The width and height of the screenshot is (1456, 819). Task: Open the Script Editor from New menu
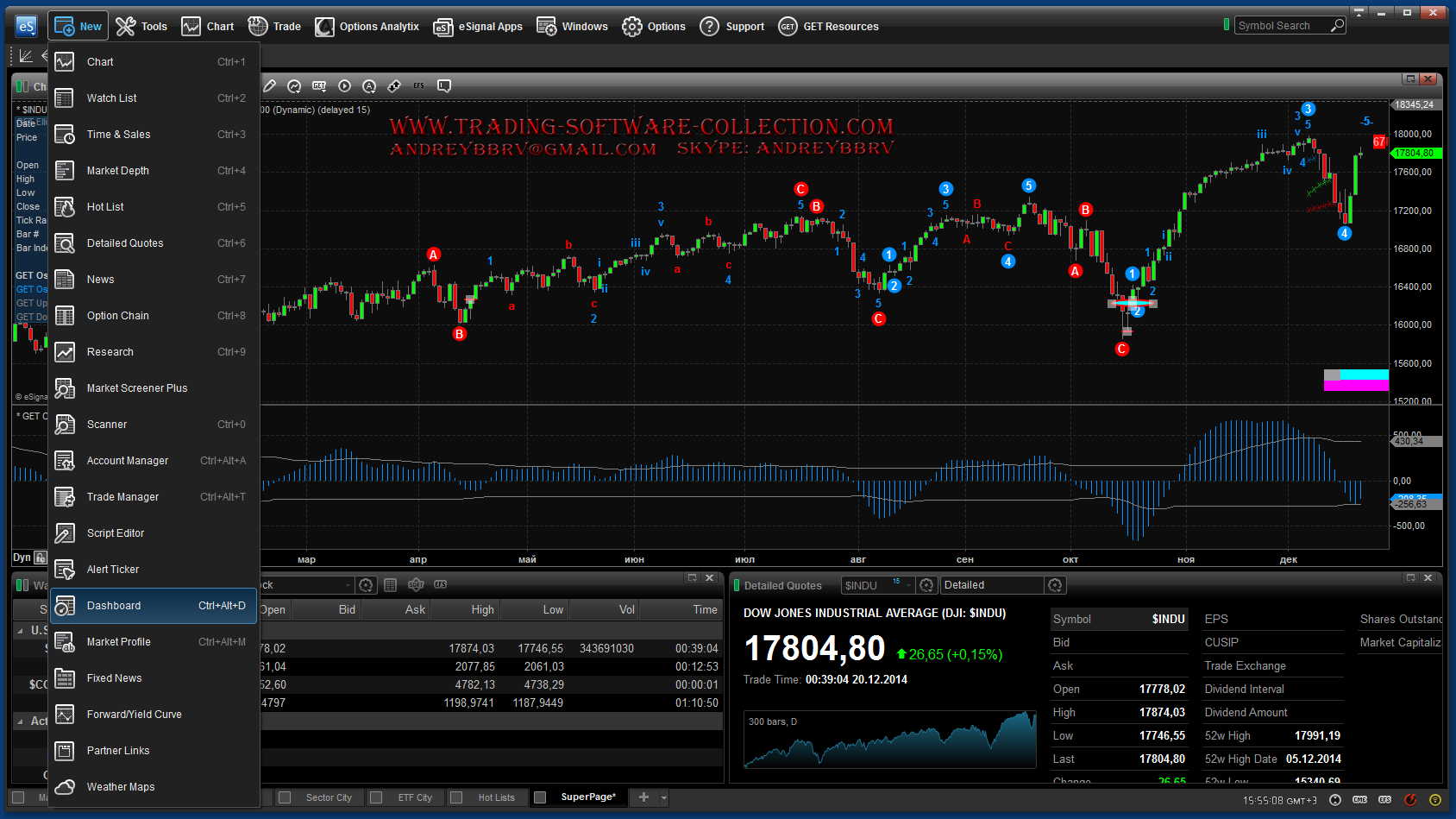116,533
